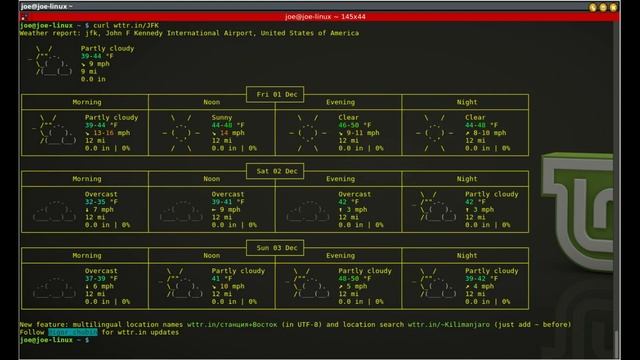Click the partly cloudy icon in Sunday Evening
The image size is (640, 360).
coord(307,283)
